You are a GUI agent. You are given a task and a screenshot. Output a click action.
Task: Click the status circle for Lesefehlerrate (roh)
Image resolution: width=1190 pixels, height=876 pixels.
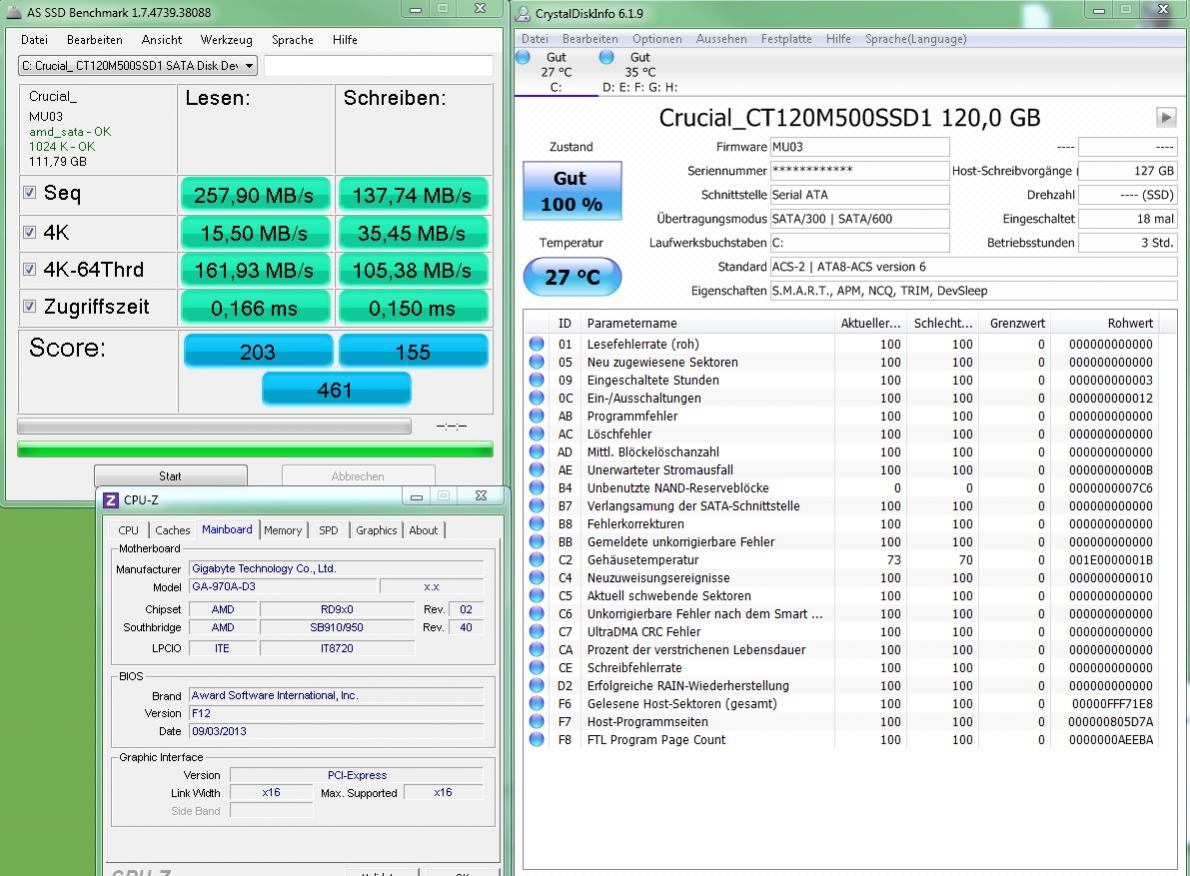coord(537,344)
